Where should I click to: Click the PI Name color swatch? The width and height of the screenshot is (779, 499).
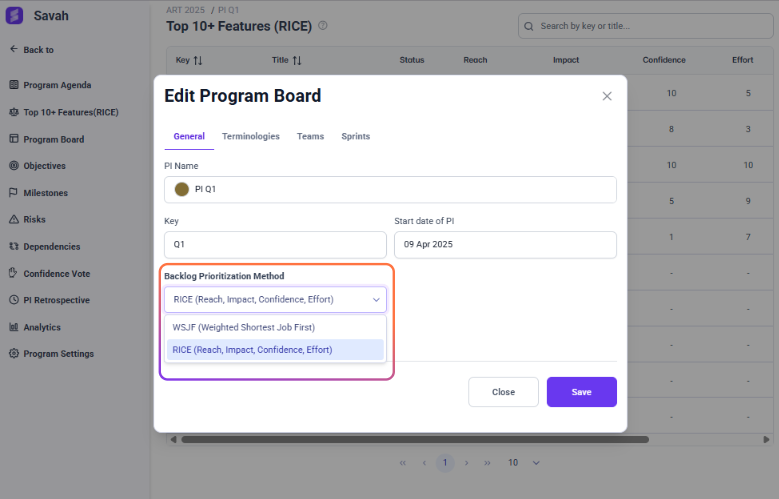(182, 189)
